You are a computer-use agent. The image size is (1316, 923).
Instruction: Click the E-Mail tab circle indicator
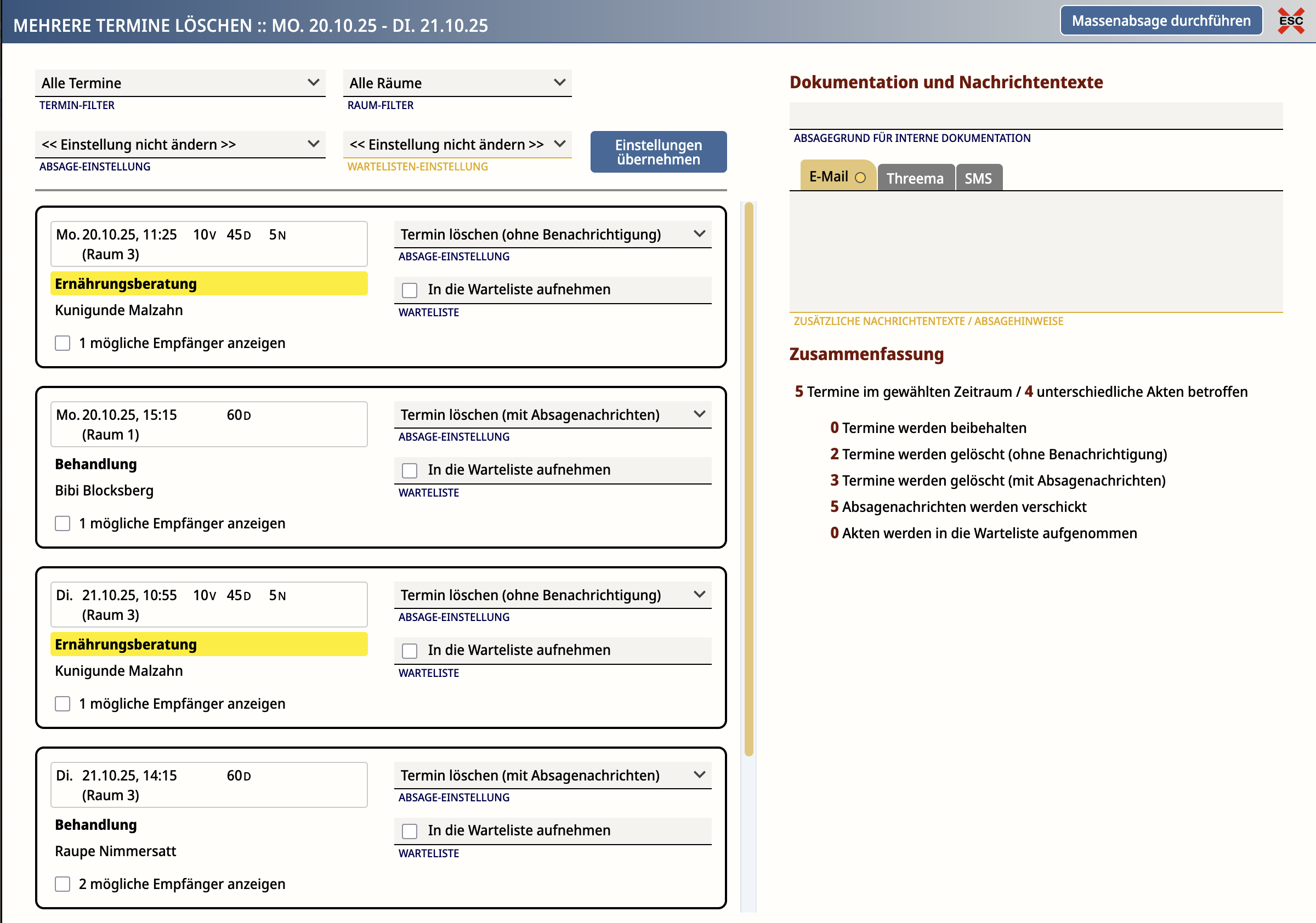coord(860,178)
